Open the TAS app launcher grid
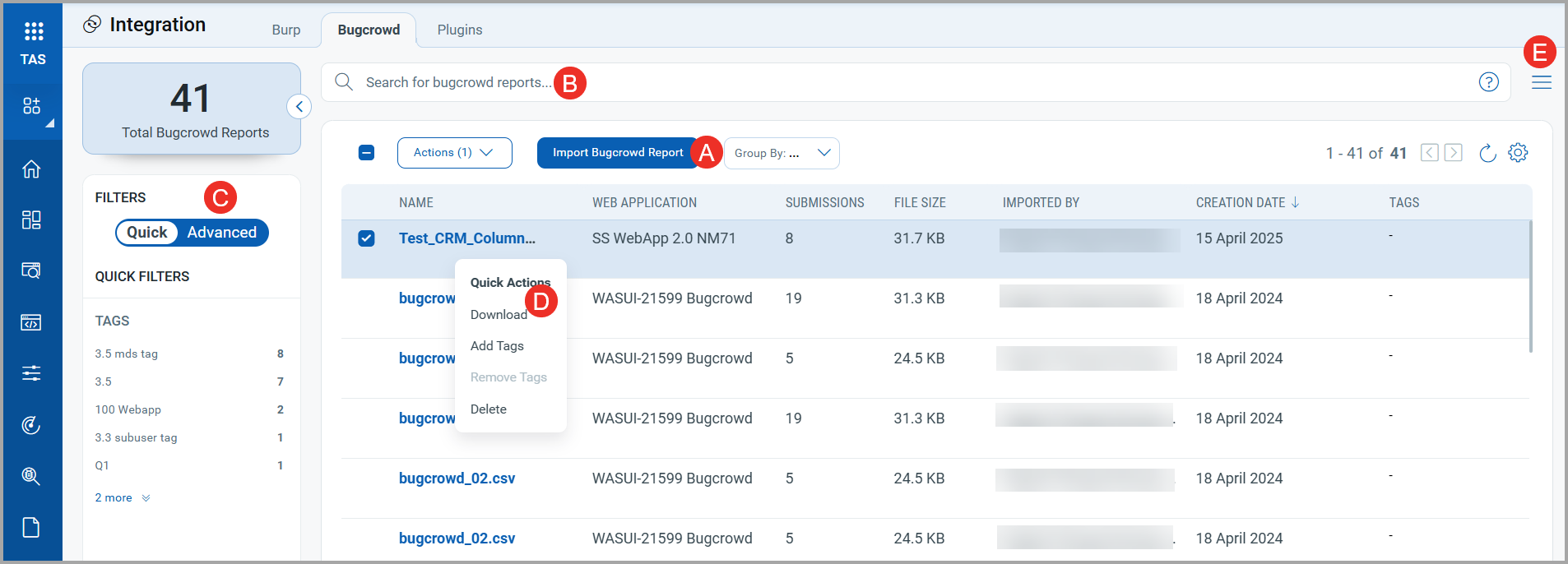Viewport: 1568px width, 564px height. pos(33,32)
